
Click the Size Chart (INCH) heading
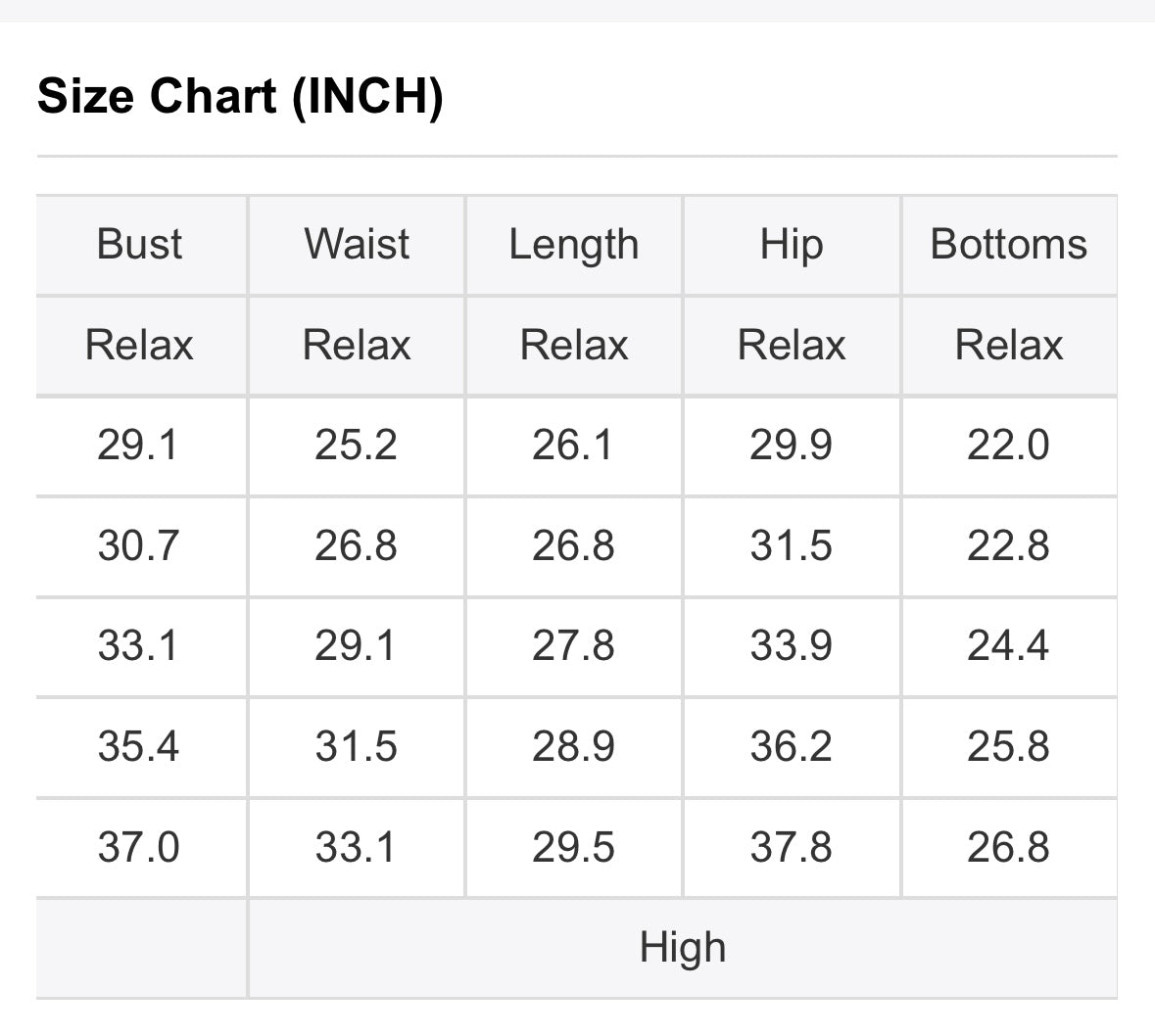pyautogui.click(x=240, y=97)
